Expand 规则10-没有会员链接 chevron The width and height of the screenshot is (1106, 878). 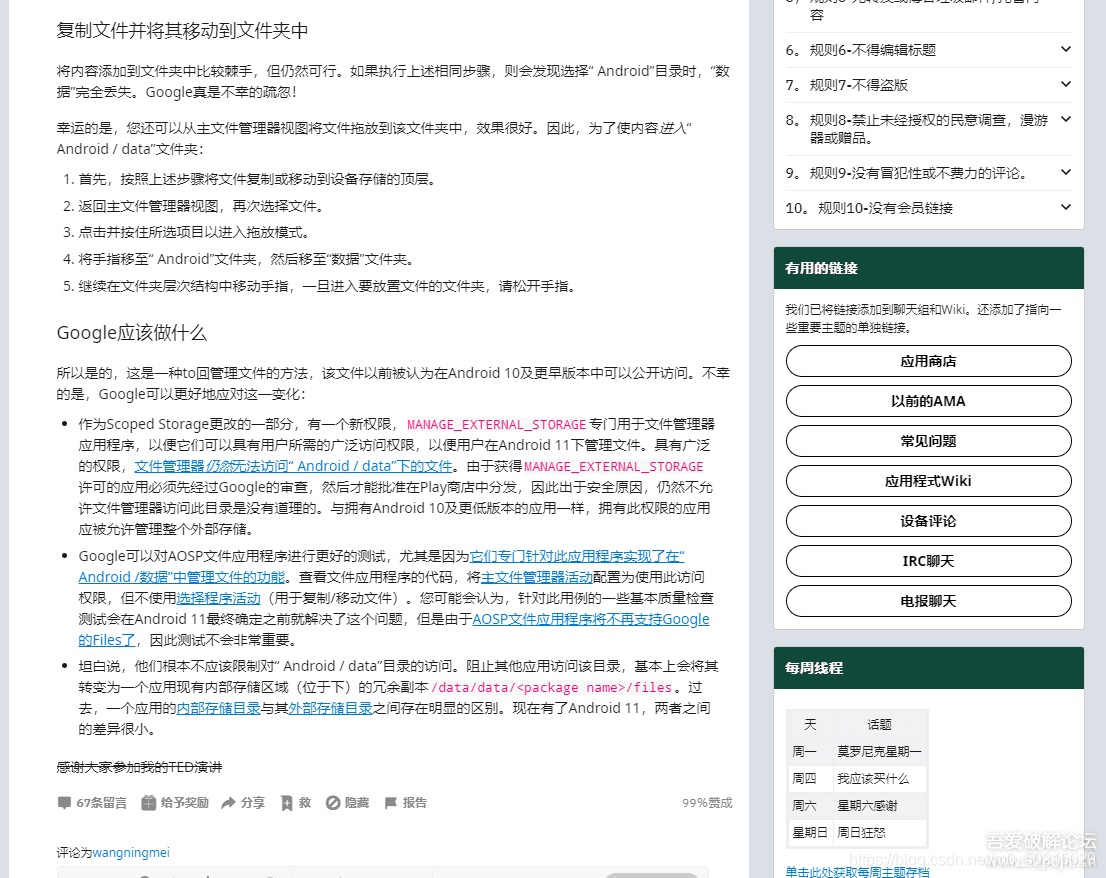pyautogui.click(x=1066, y=207)
